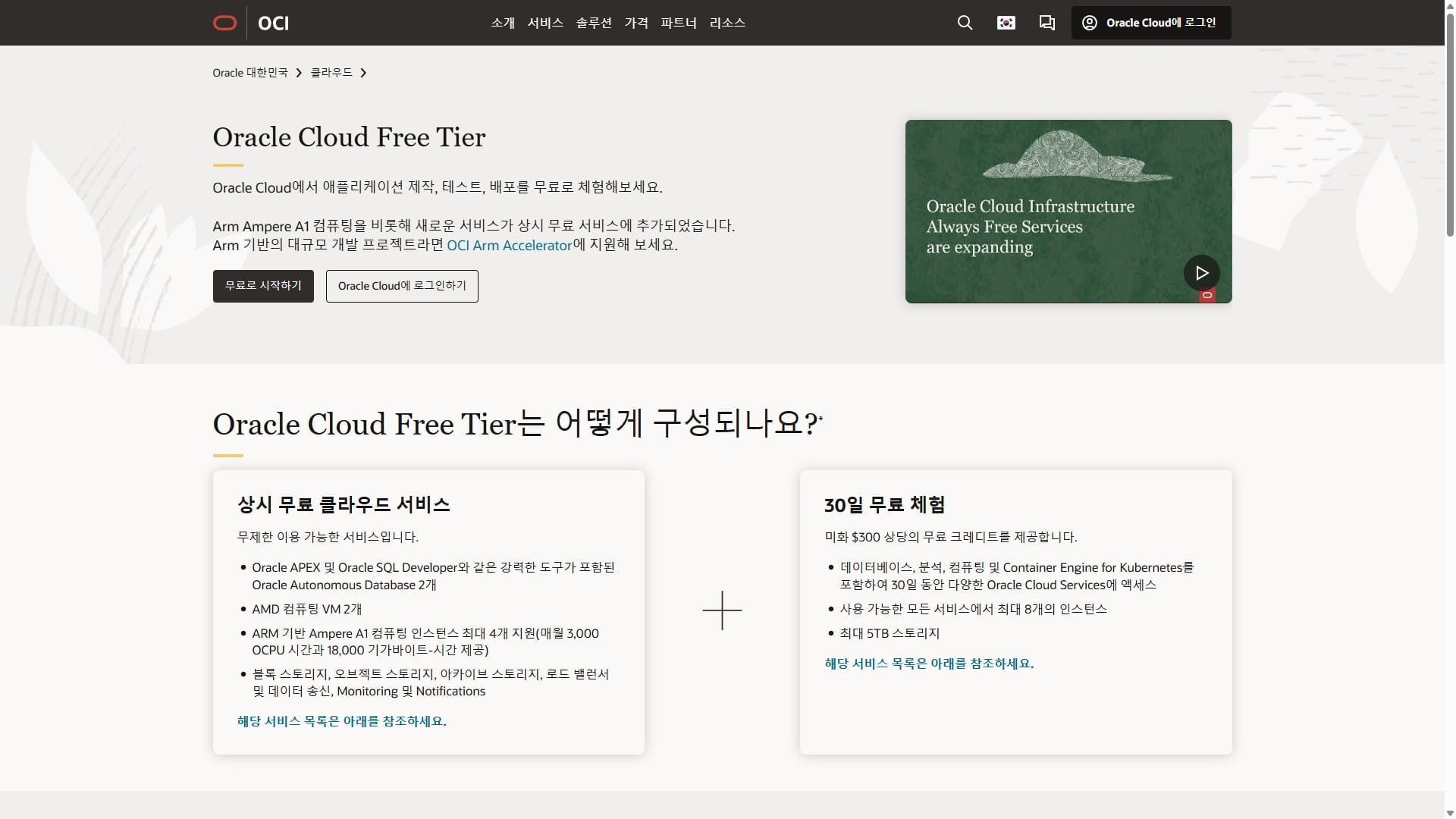Open the 솔루션 navigation menu
The height and width of the screenshot is (819, 1456).
[594, 23]
